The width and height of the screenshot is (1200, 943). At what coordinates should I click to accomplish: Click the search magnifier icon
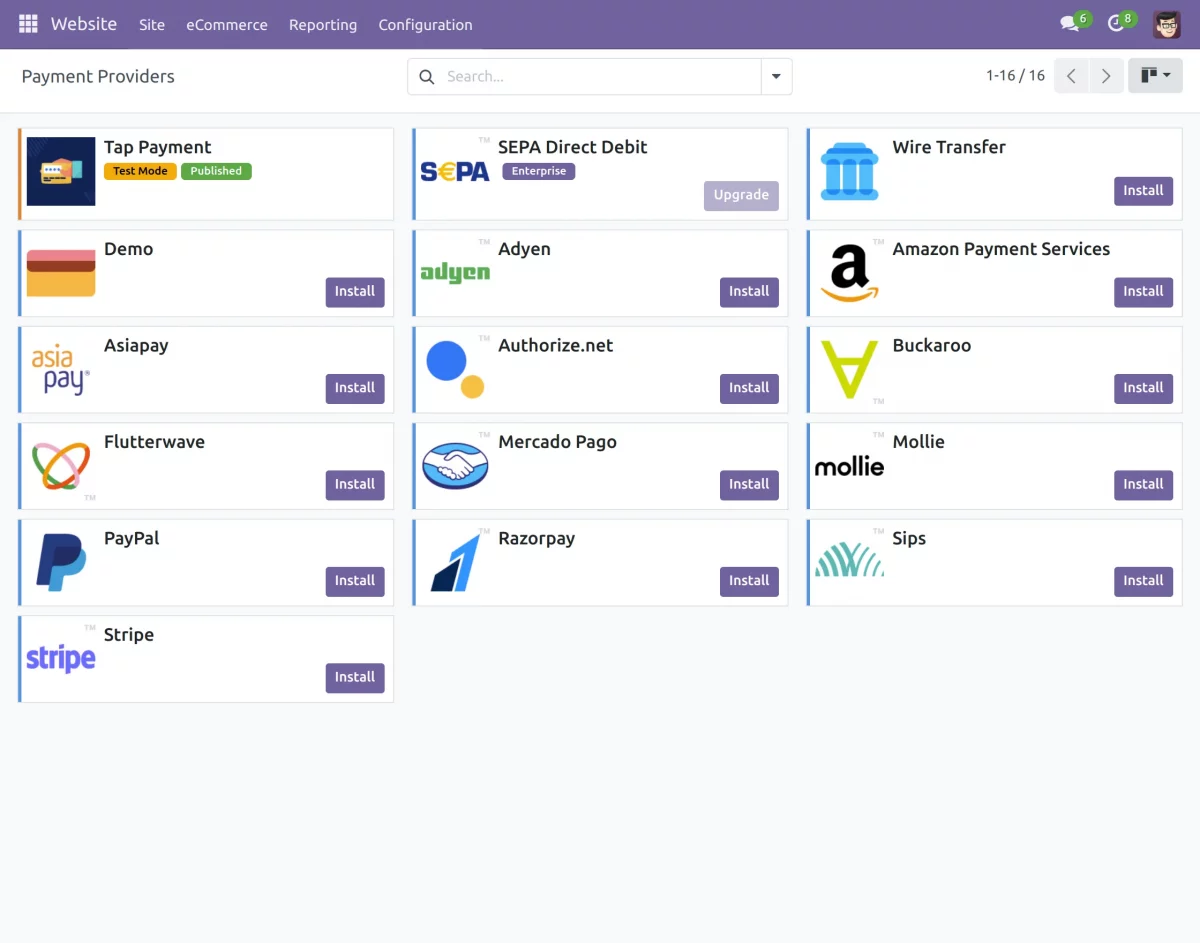click(x=427, y=77)
